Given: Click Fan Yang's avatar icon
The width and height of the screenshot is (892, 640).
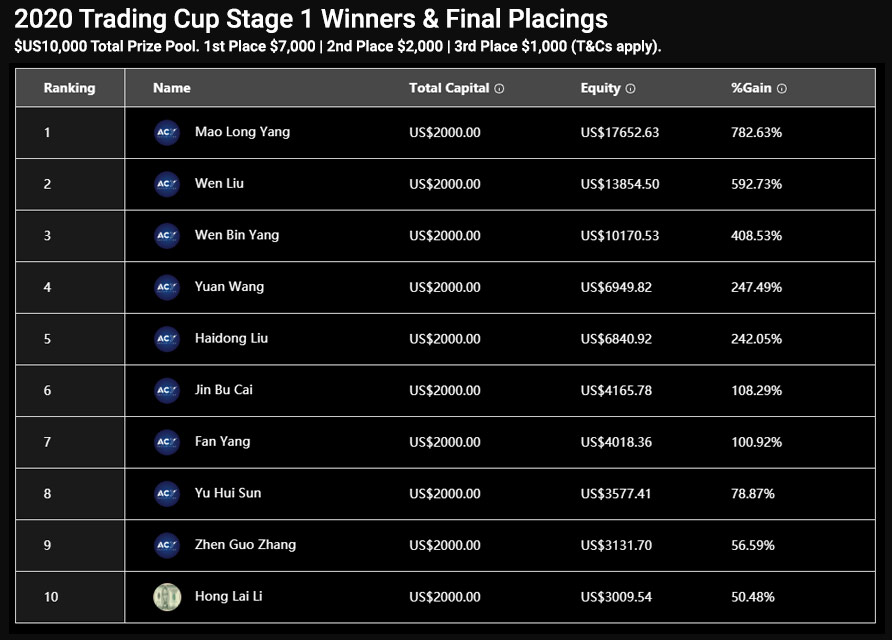Looking at the screenshot, I should 166,442.
